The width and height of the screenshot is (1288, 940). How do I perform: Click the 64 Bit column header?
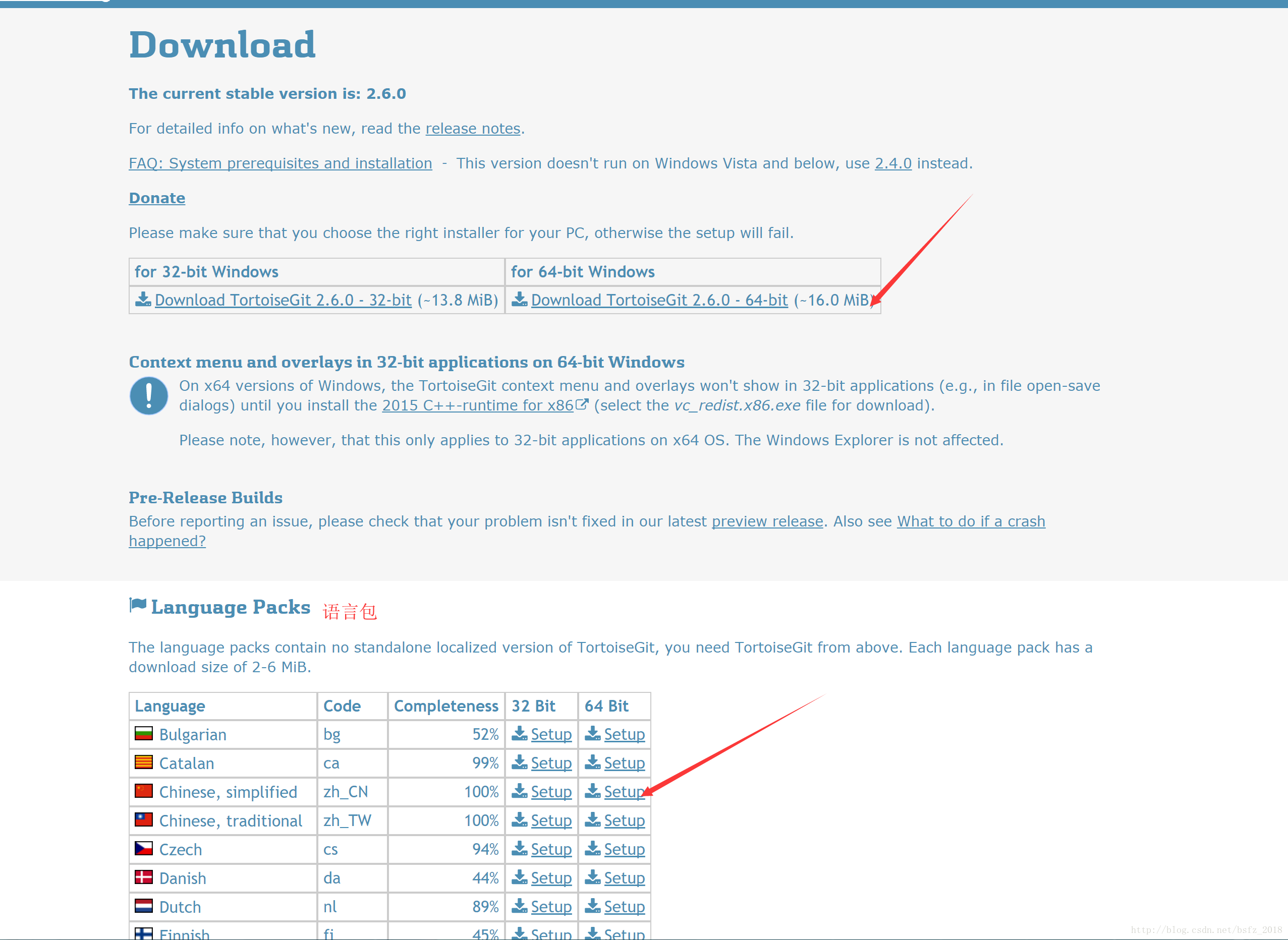pyautogui.click(x=614, y=706)
